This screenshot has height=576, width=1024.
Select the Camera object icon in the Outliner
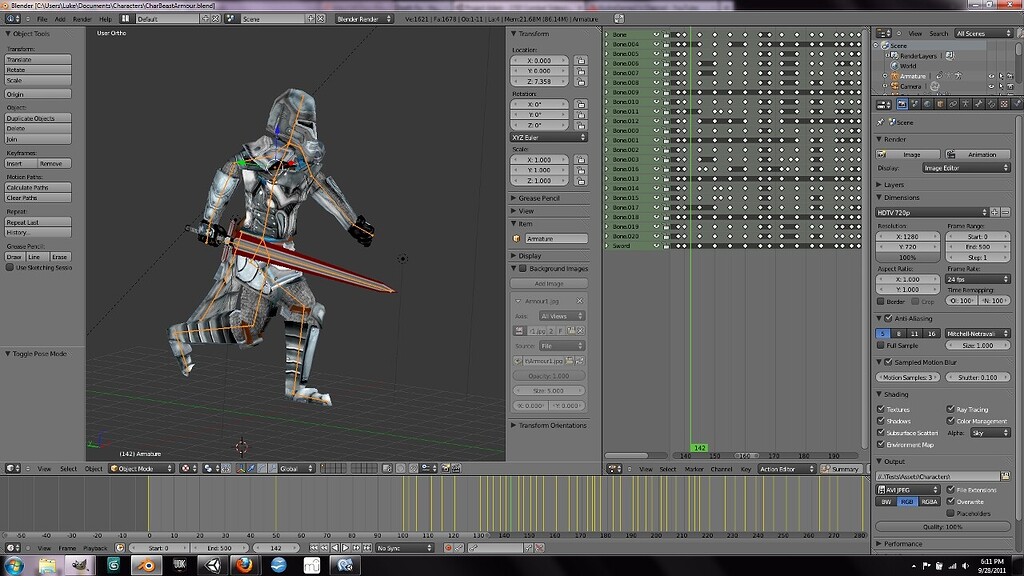[895, 87]
